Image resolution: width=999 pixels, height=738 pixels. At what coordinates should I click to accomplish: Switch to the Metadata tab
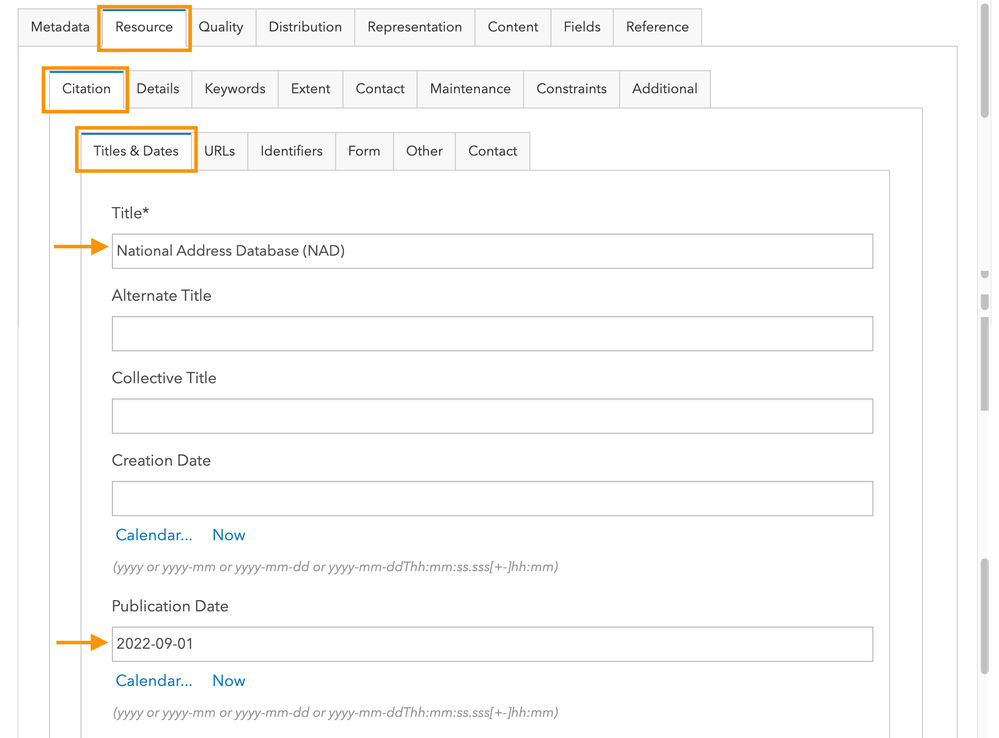(x=59, y=27)
